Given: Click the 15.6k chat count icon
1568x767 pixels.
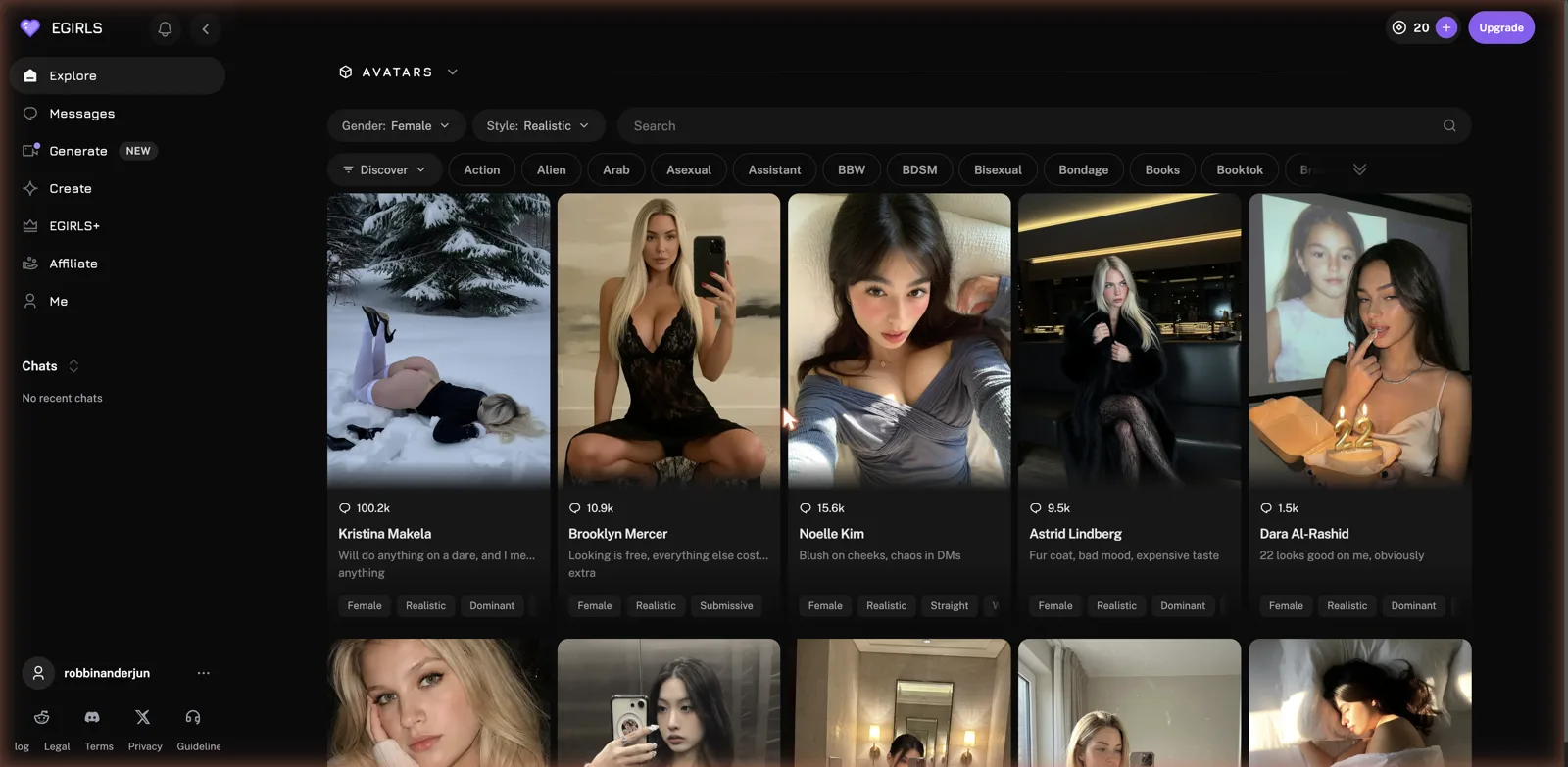Looking at the screenshot, I should pos(806,508).
